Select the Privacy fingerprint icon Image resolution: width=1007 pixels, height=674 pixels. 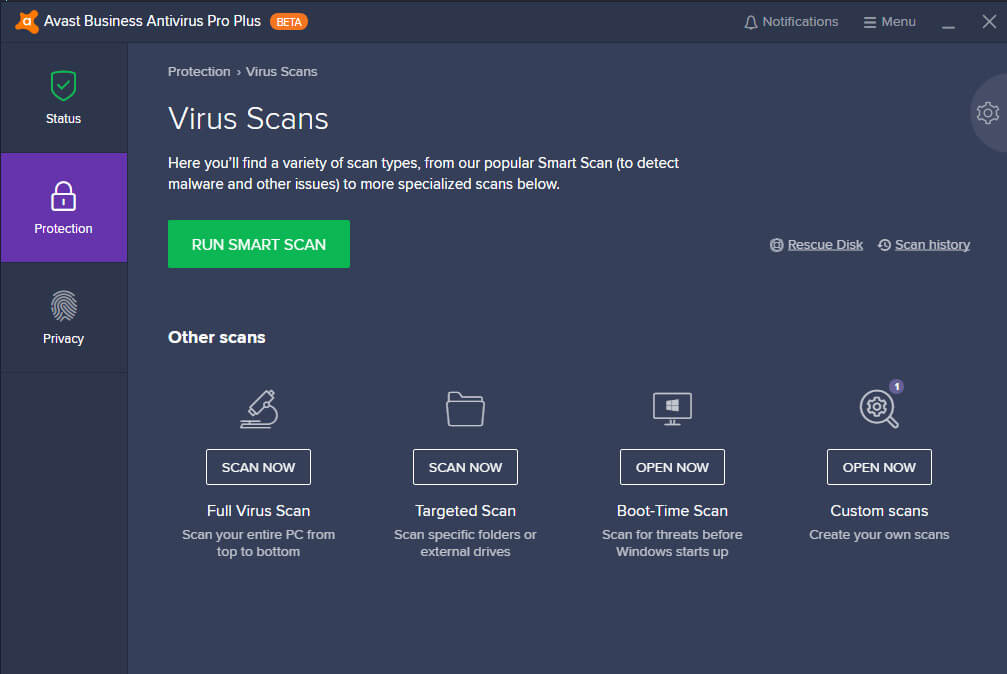coord(63,307)
